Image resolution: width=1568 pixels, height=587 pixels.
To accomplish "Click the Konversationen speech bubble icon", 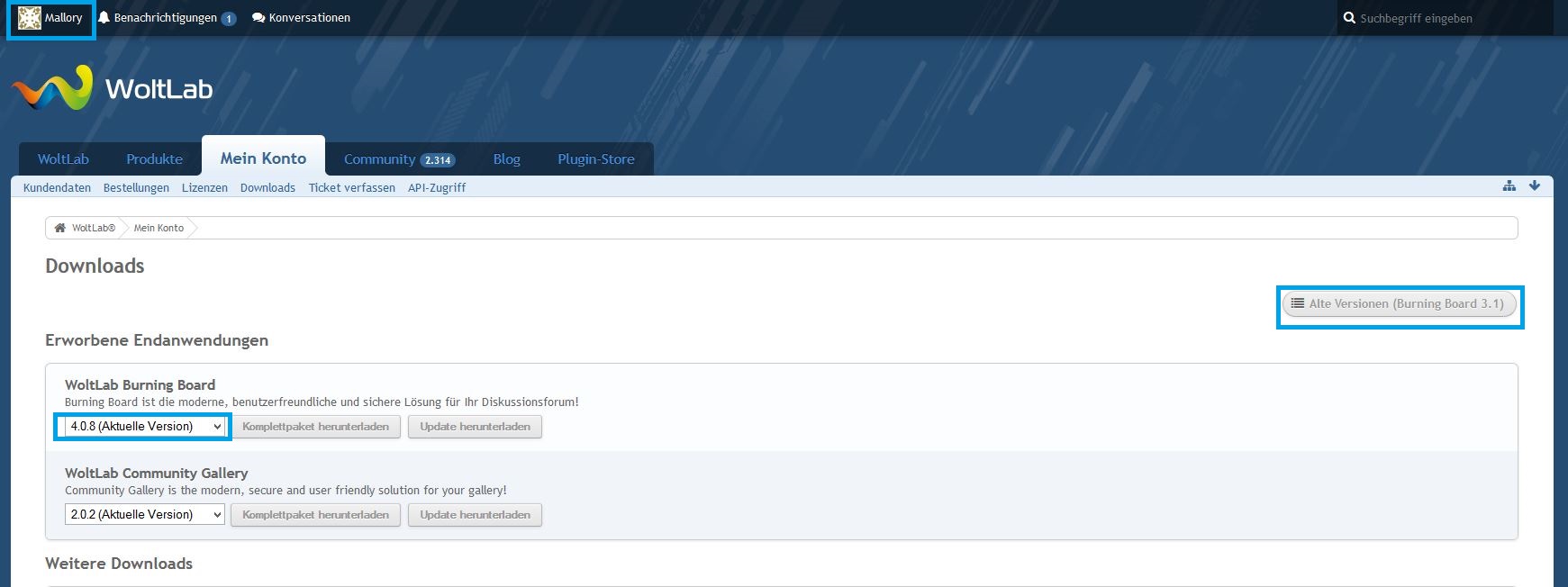I will tap(258, 18).
